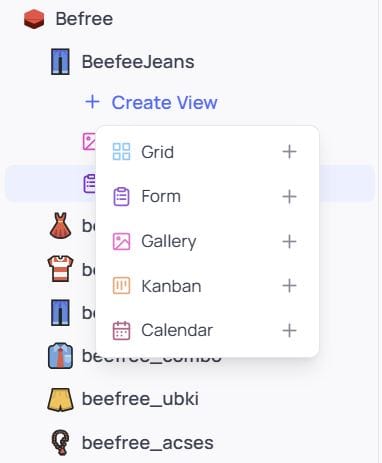Click the Calendar icon in menu
Viewport: 382px width, 463px height.
pyautogui.click(x=121, y=330)
